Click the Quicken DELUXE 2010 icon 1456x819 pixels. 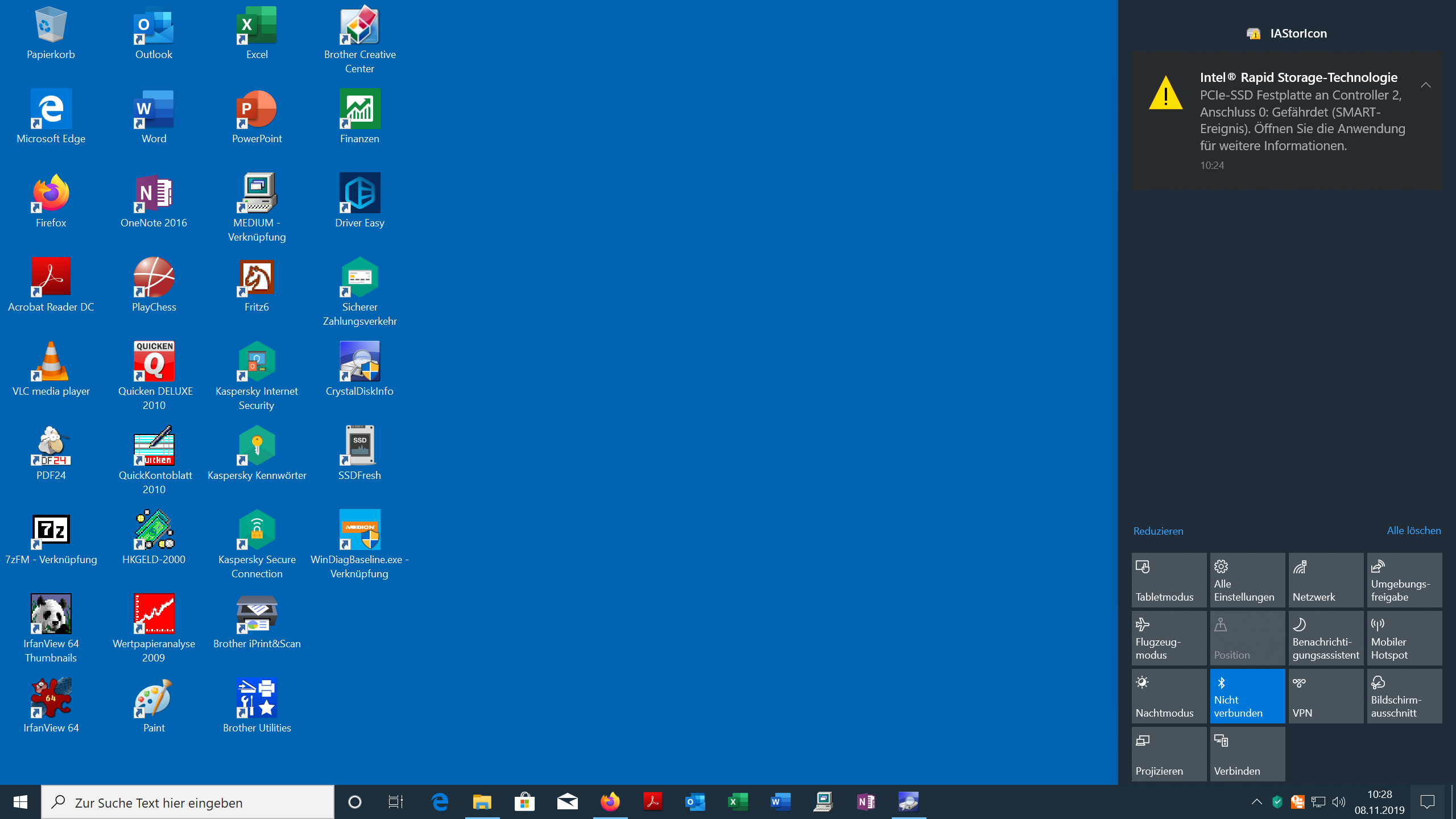coord(154,376)
